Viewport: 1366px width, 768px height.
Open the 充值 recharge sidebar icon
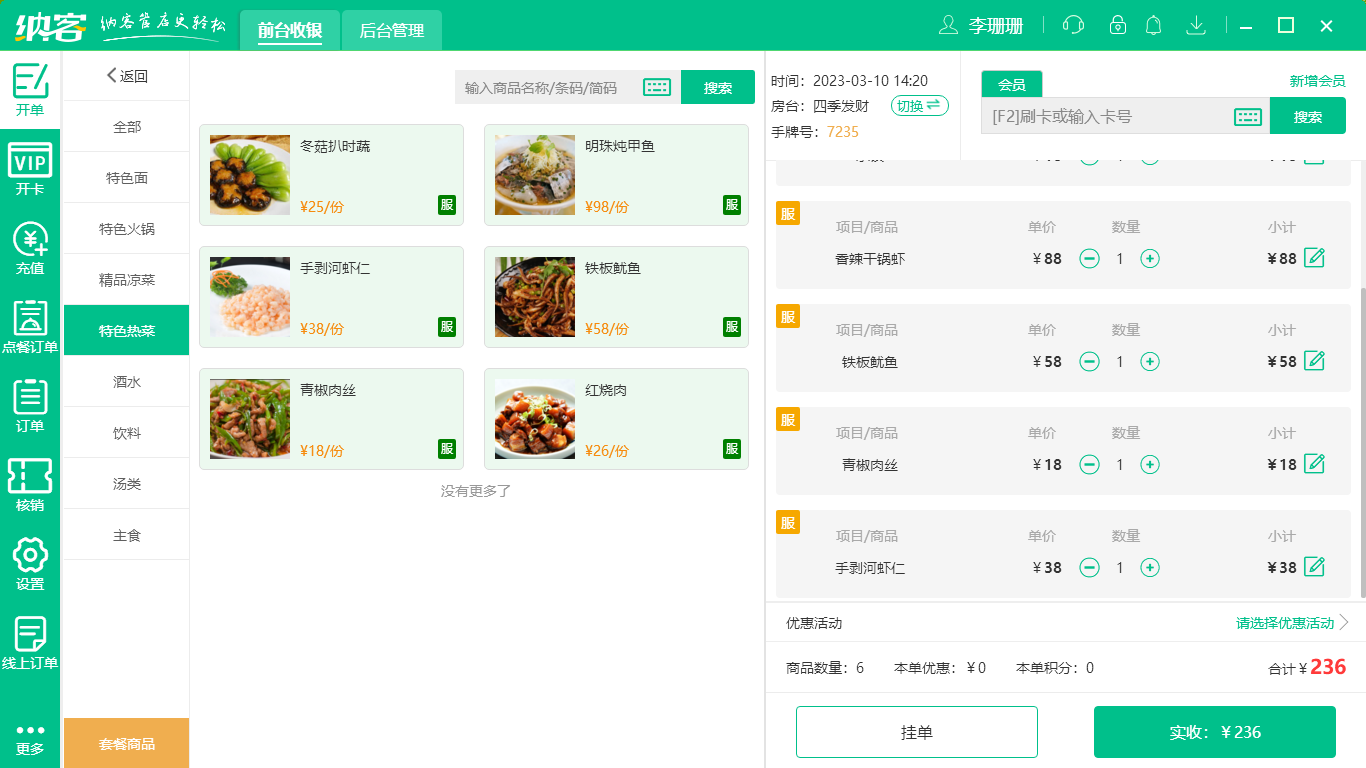tap(30, 248)
